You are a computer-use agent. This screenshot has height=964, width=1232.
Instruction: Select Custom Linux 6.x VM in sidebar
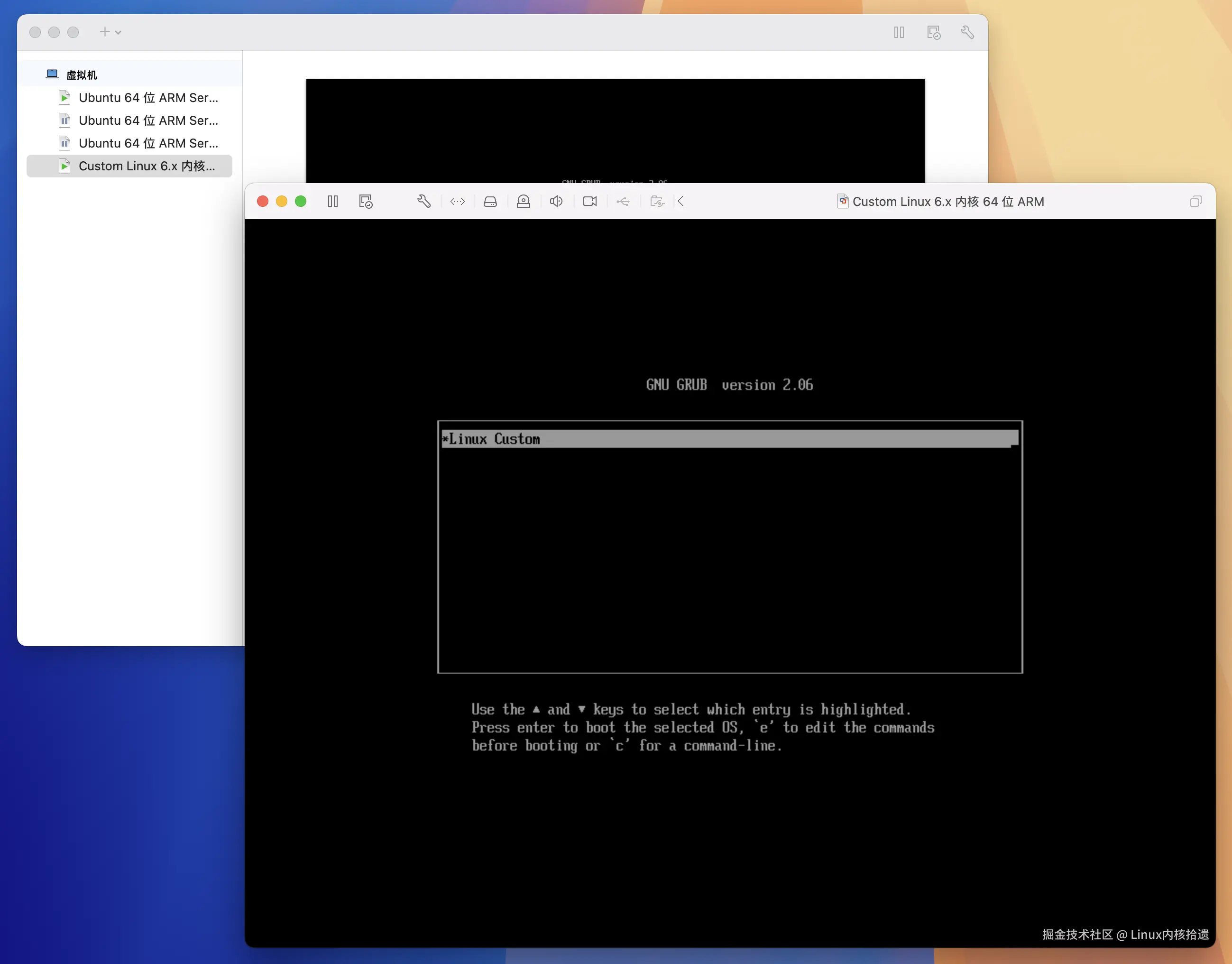[x=147, y=166]
